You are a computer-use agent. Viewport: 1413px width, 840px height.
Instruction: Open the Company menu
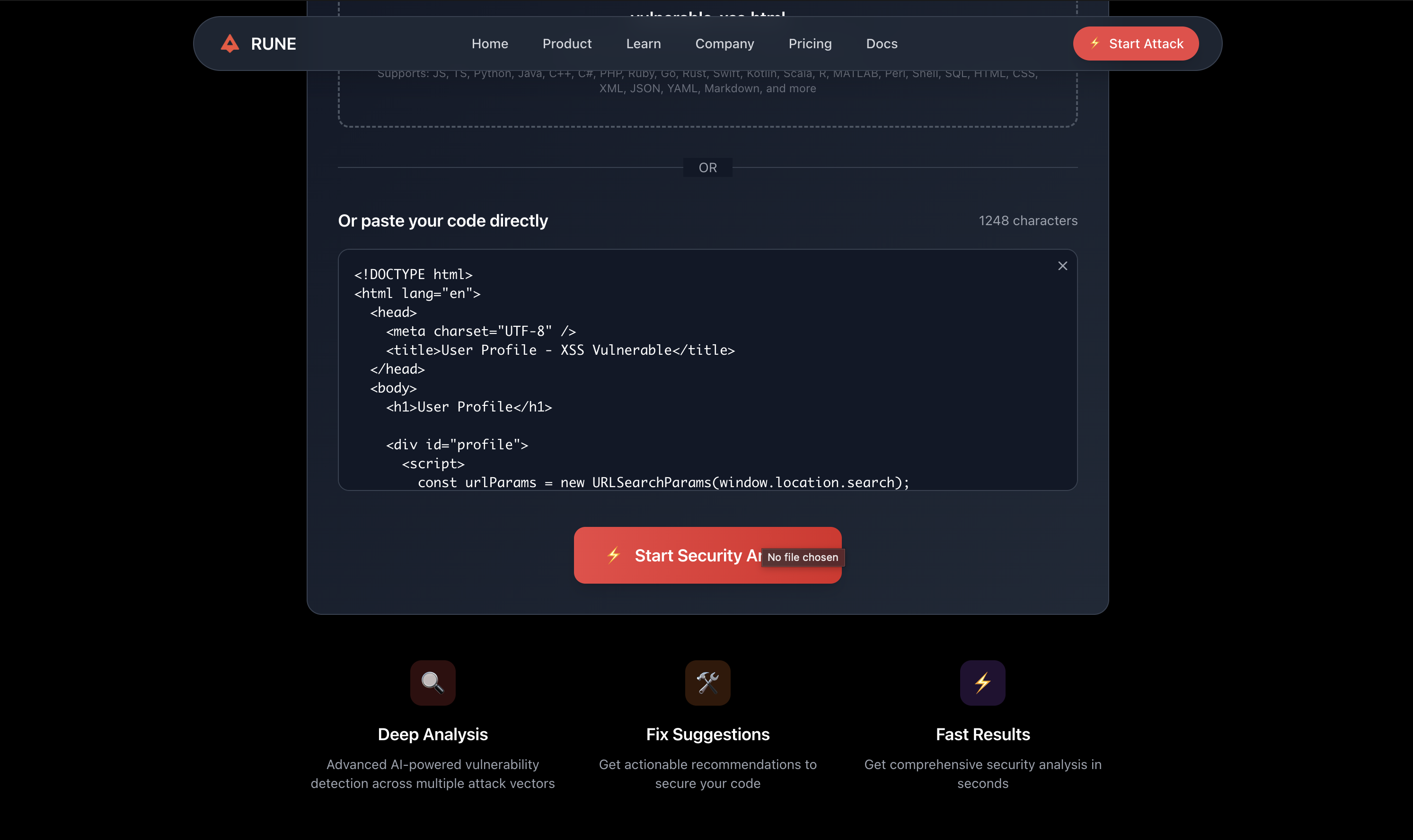pyautogui.click(x=724, y=44)
